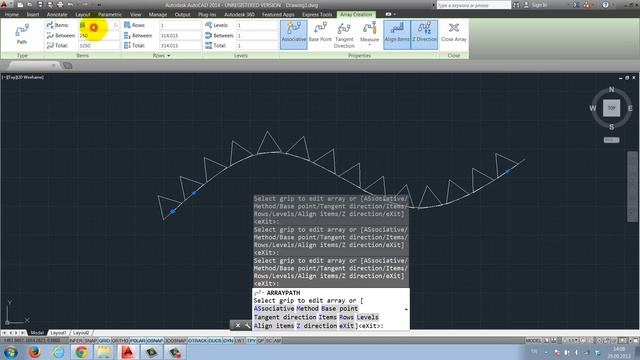This screenshot has width=640, height=360.
Task: Open the Manage ribbon tab
Action: point(158,14)
